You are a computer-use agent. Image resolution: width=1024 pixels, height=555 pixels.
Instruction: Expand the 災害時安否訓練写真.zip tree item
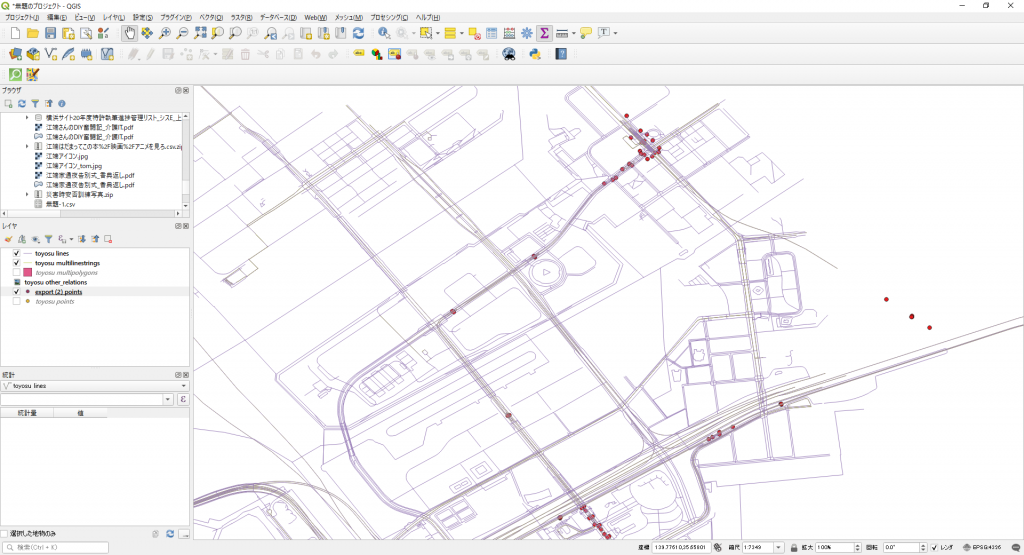(x=27, y=194)
